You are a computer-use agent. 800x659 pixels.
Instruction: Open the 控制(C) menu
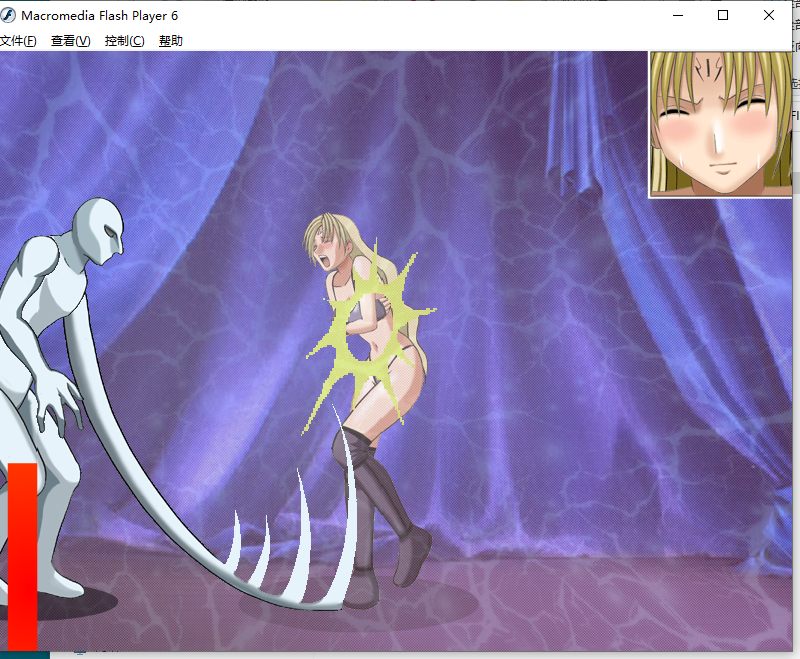pos(124,41)
